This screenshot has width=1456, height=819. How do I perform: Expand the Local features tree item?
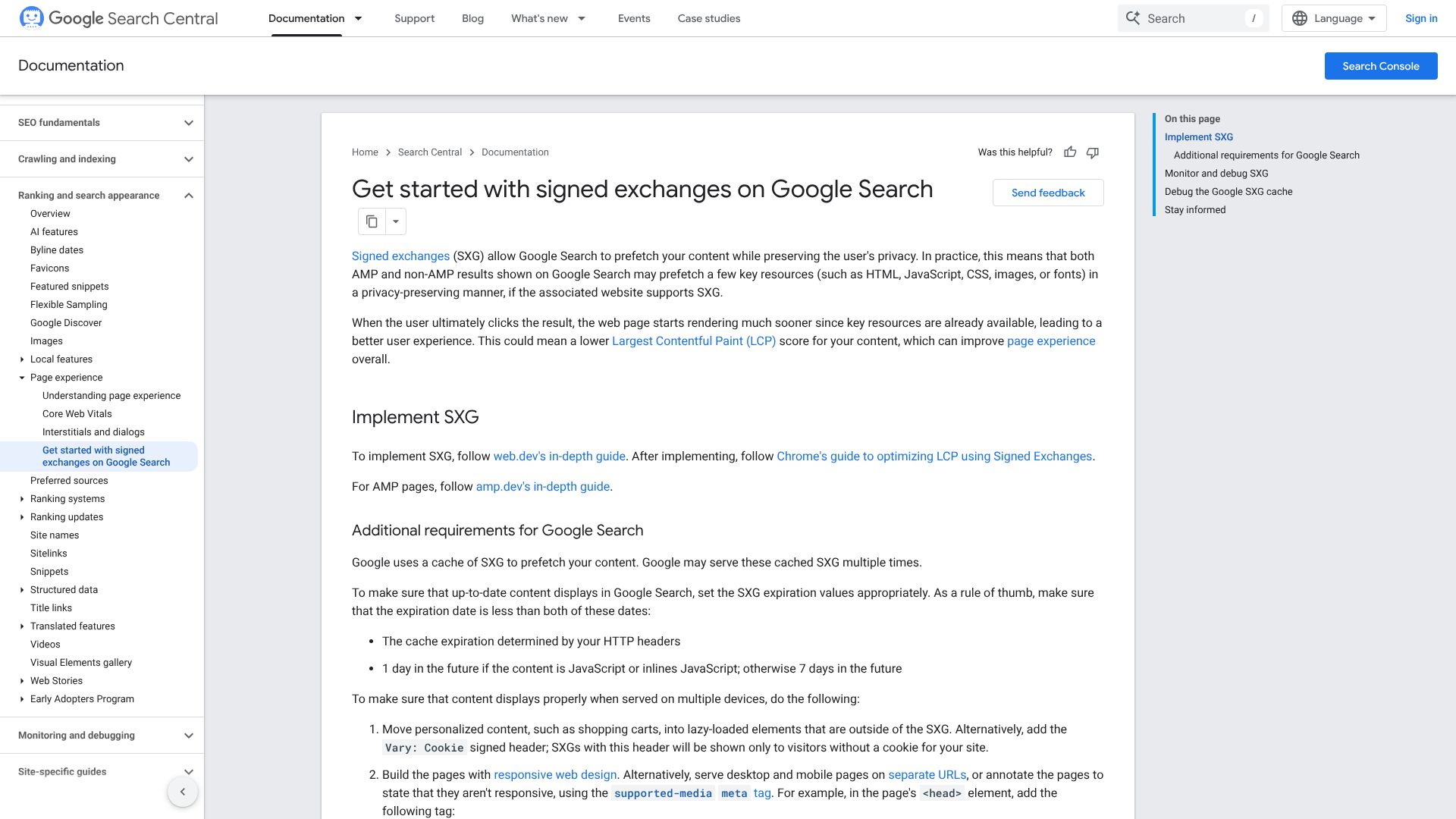click(x=22, y=359)
